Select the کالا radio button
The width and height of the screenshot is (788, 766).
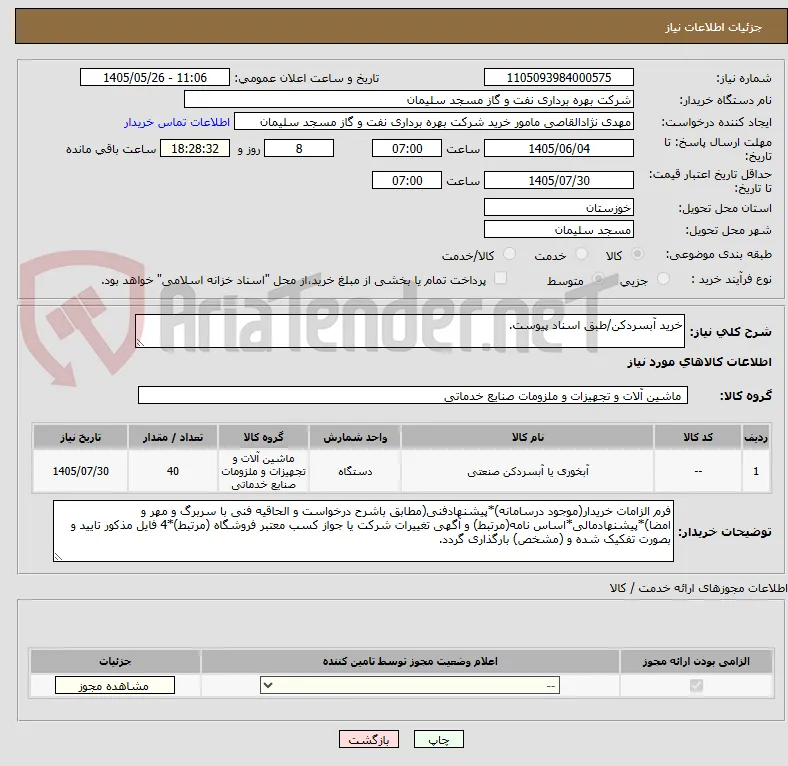(x=637, y=254)
